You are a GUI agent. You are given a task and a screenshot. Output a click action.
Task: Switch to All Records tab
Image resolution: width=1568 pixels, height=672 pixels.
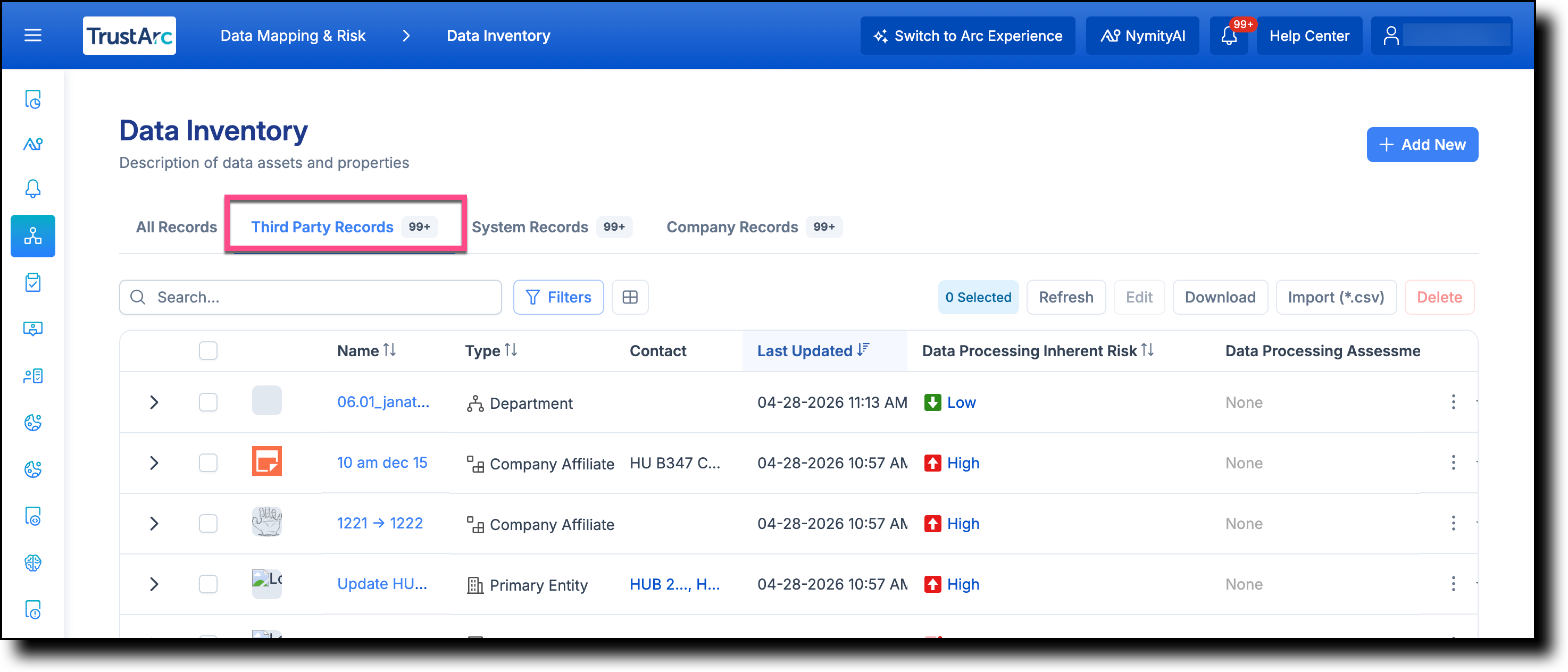tap(177, 227)
